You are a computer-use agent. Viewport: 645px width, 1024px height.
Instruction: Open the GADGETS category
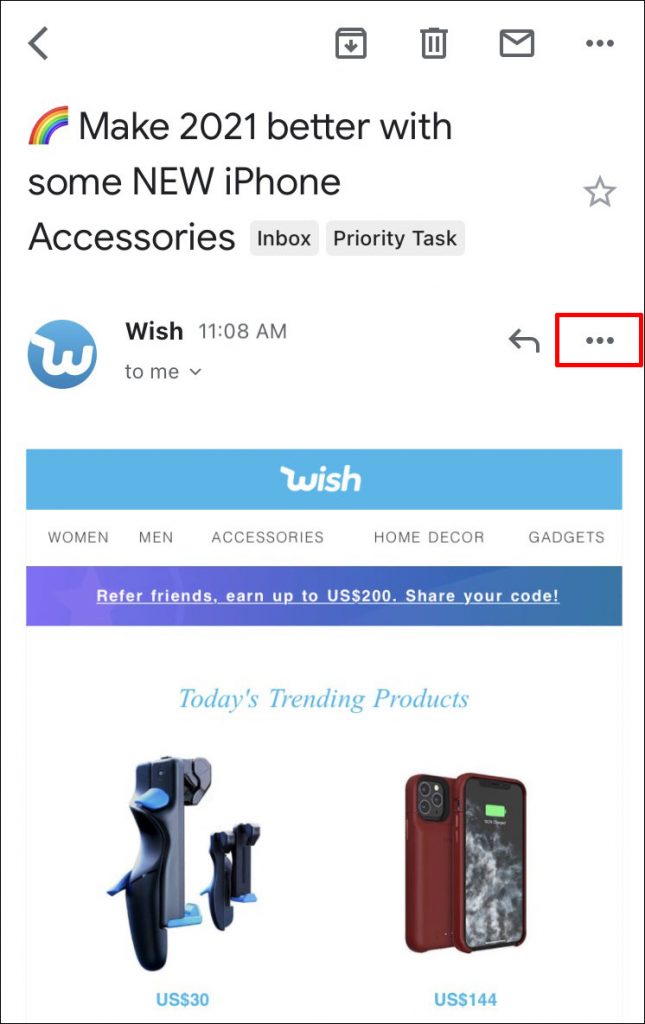point(567,537)
